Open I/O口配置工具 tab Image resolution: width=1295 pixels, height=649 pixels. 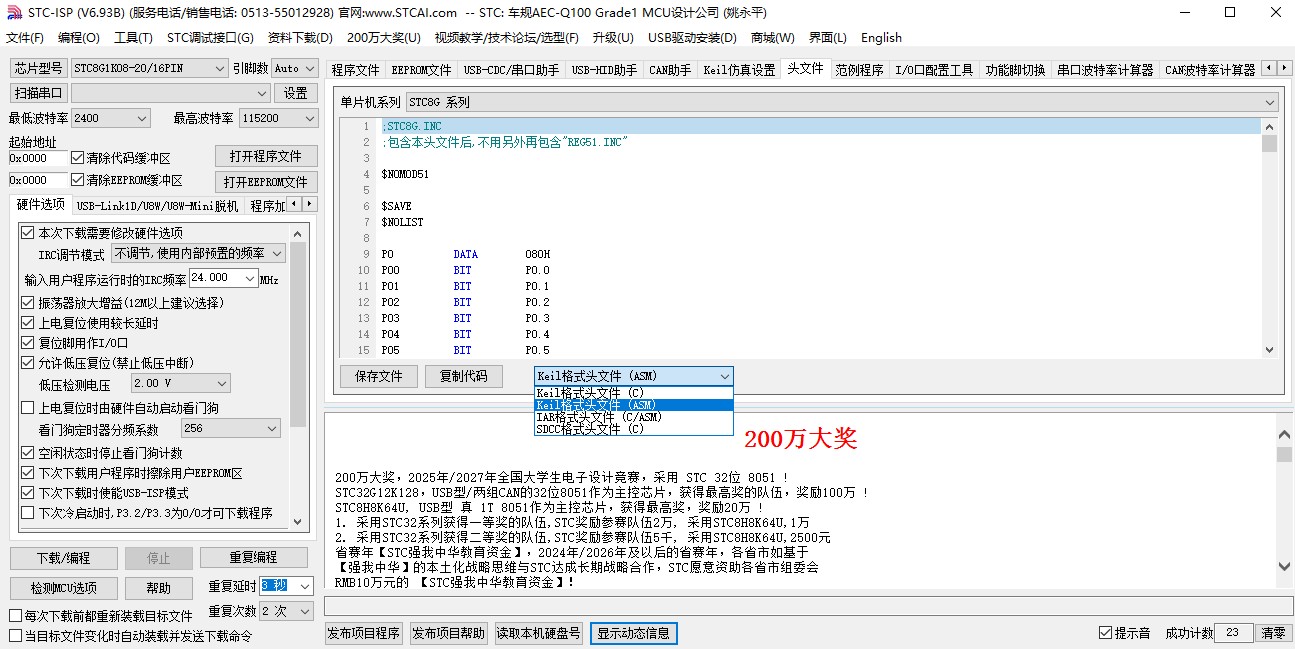coord(934,70)
